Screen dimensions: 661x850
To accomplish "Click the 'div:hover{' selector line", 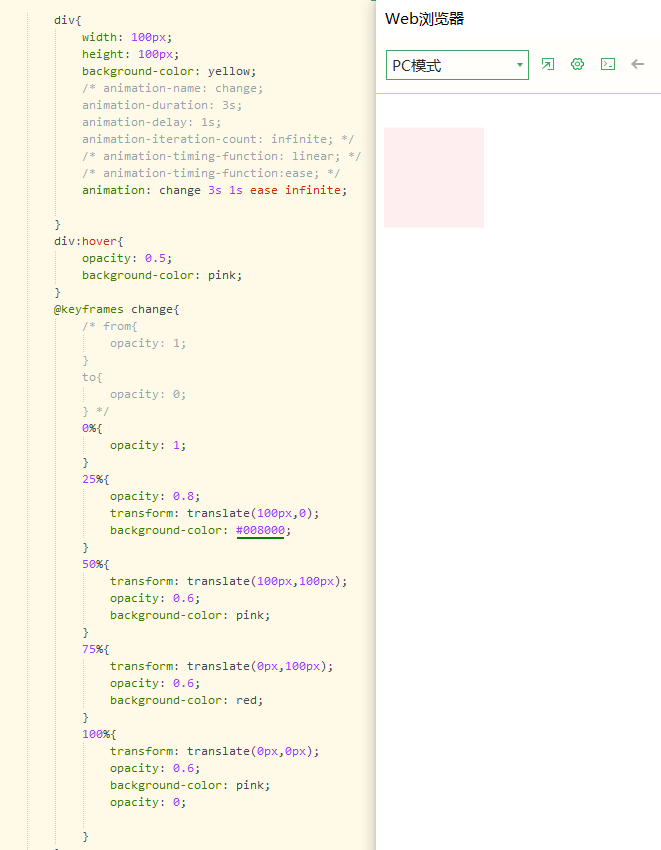I will tap(88, 241).
